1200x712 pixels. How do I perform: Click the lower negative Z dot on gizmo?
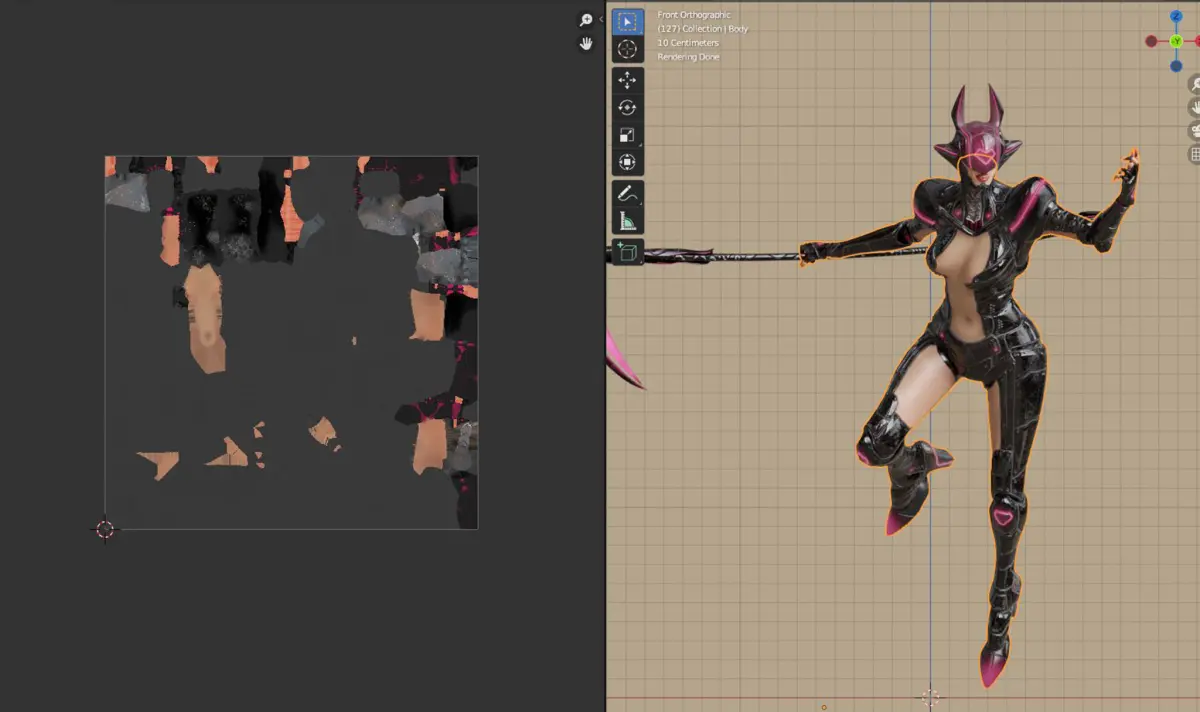(1176, 66)
